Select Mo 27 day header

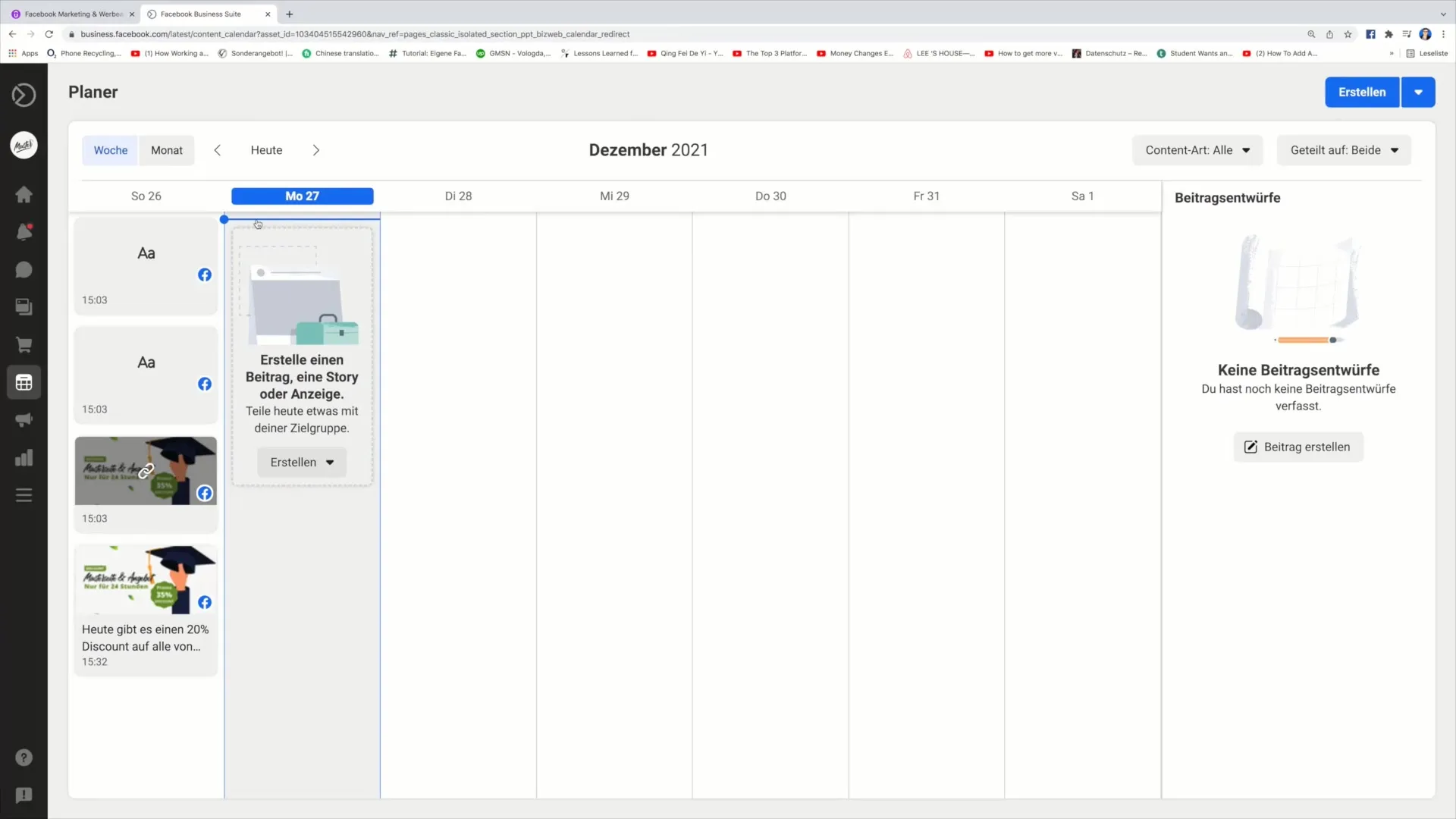click(302, 196)
